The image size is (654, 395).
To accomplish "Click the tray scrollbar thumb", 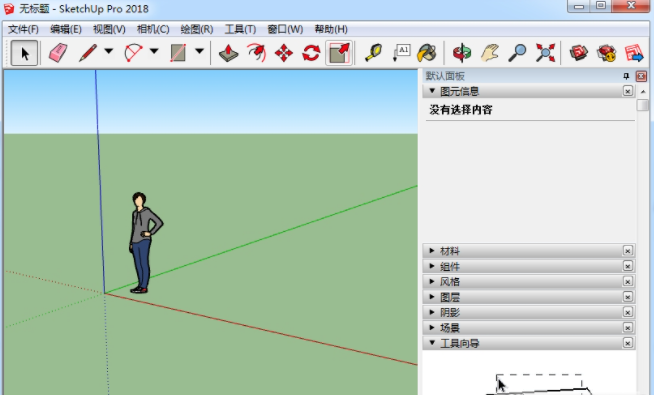I will pos(643,104).
